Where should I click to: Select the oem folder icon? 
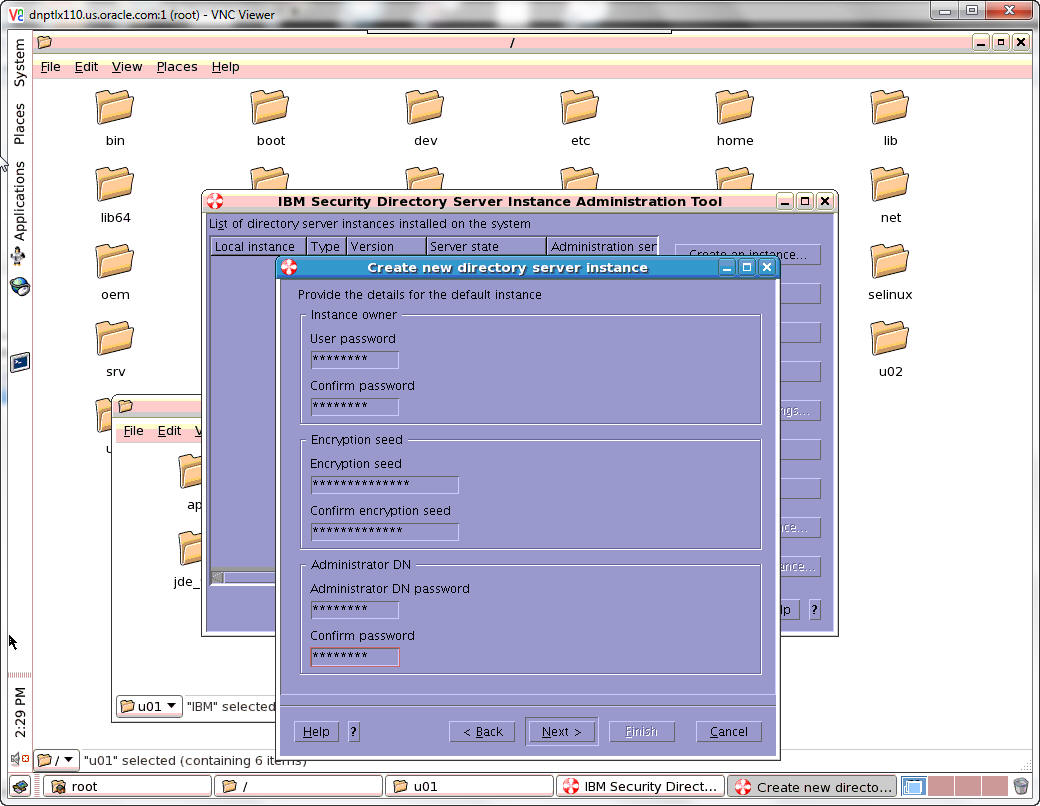(115, 261)
